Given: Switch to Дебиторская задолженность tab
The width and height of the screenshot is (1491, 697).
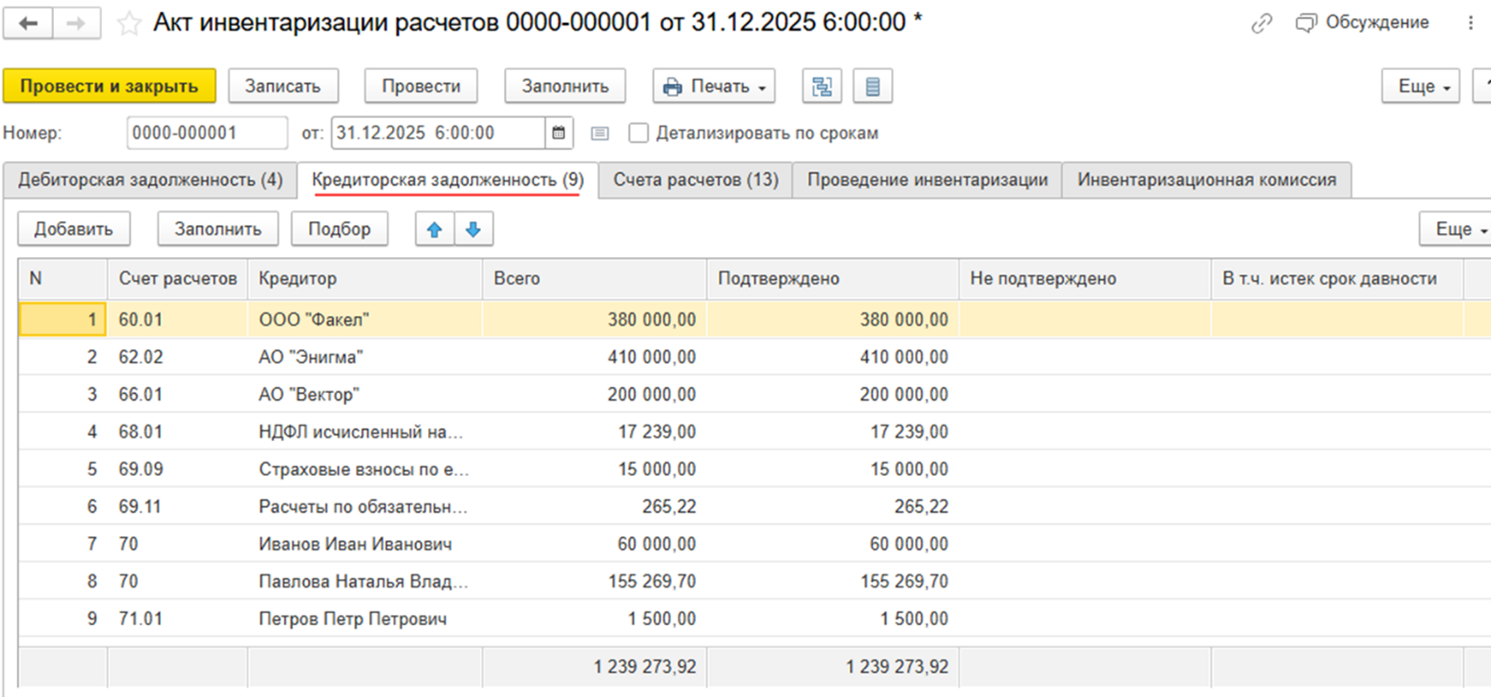Looking at the screenshot, I should coord(150,180).
